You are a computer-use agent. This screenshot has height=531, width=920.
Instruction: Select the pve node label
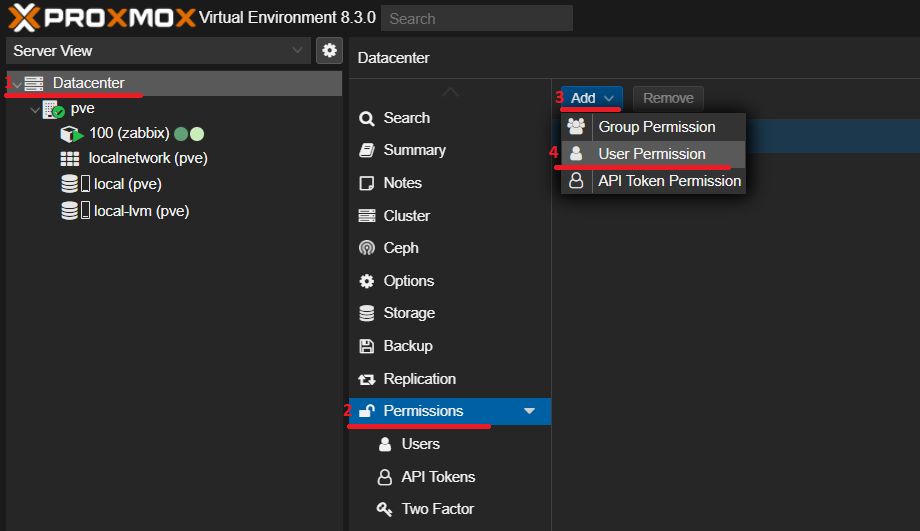(83, 109)
